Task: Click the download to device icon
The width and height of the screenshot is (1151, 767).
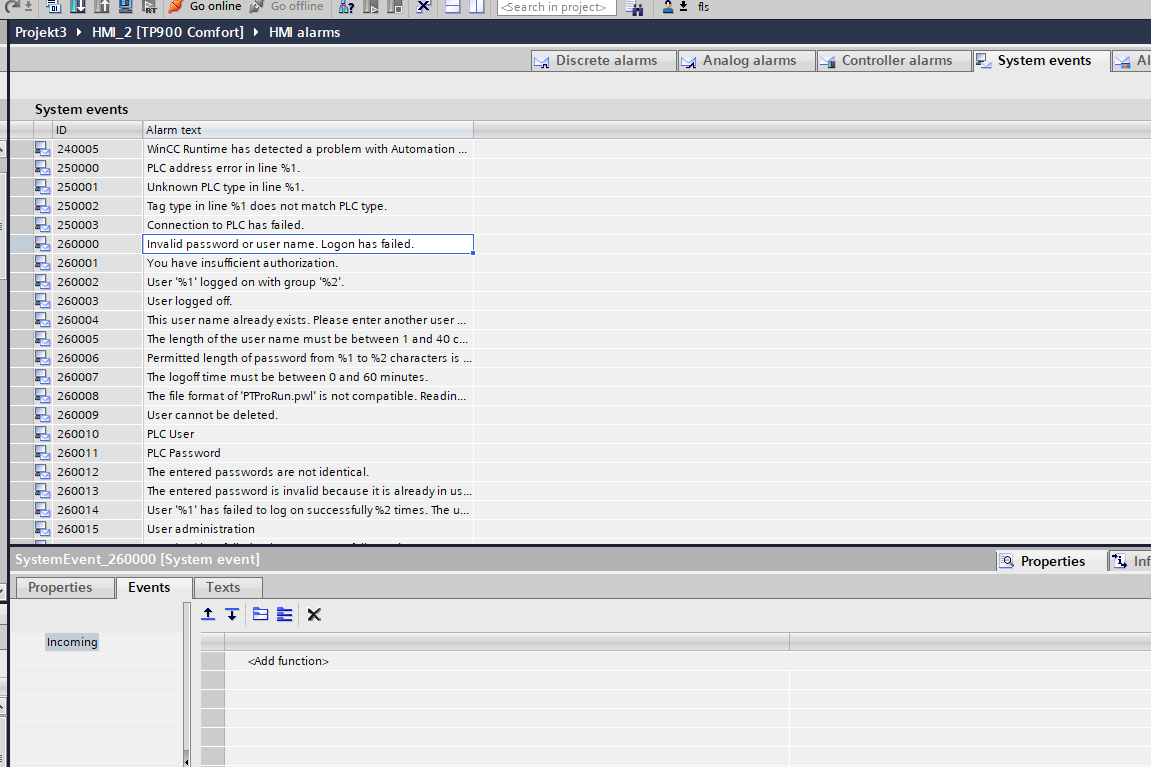Action: click(78, 7)
